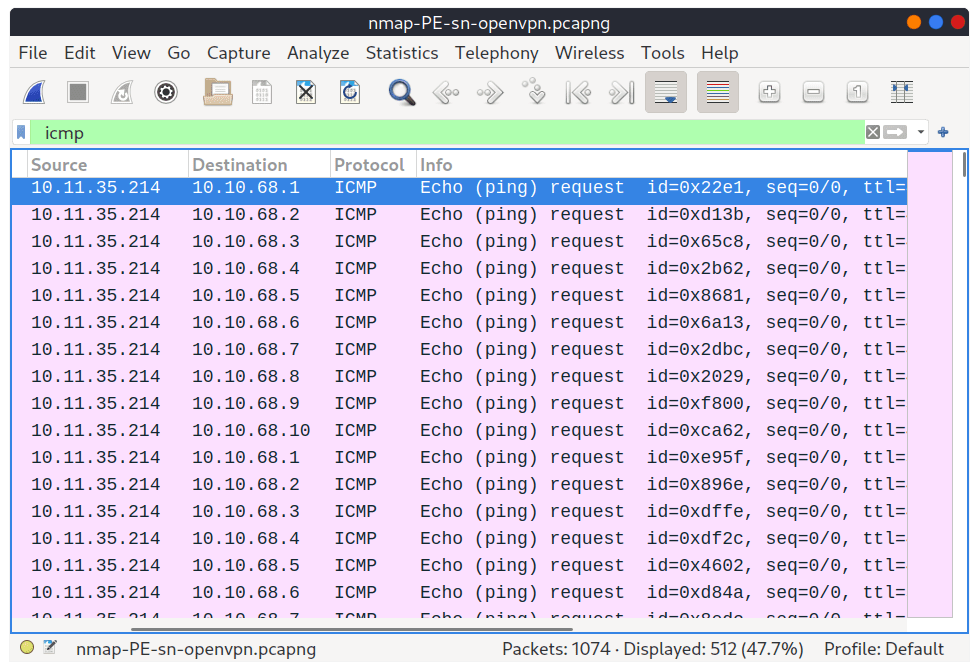Clear the icmp display filter

873,132
